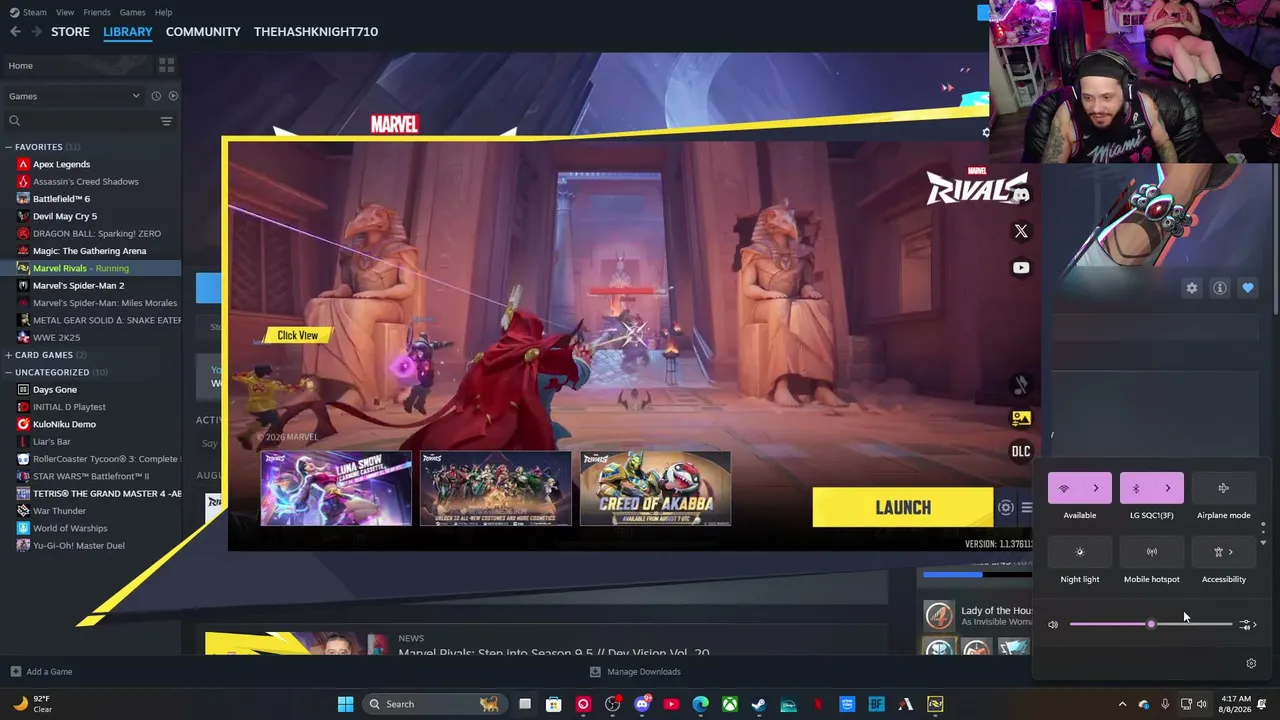Click the yellow LAUNCH button
The height and width of the screenshot is (720, 1280).
903,508
